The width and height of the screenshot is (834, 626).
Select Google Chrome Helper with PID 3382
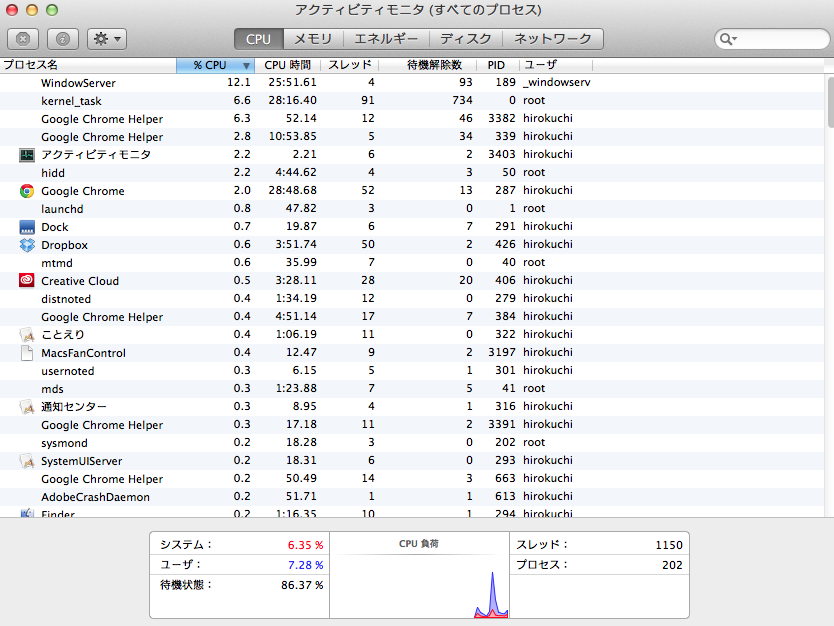pyautogui.click(x=412, y=119)
